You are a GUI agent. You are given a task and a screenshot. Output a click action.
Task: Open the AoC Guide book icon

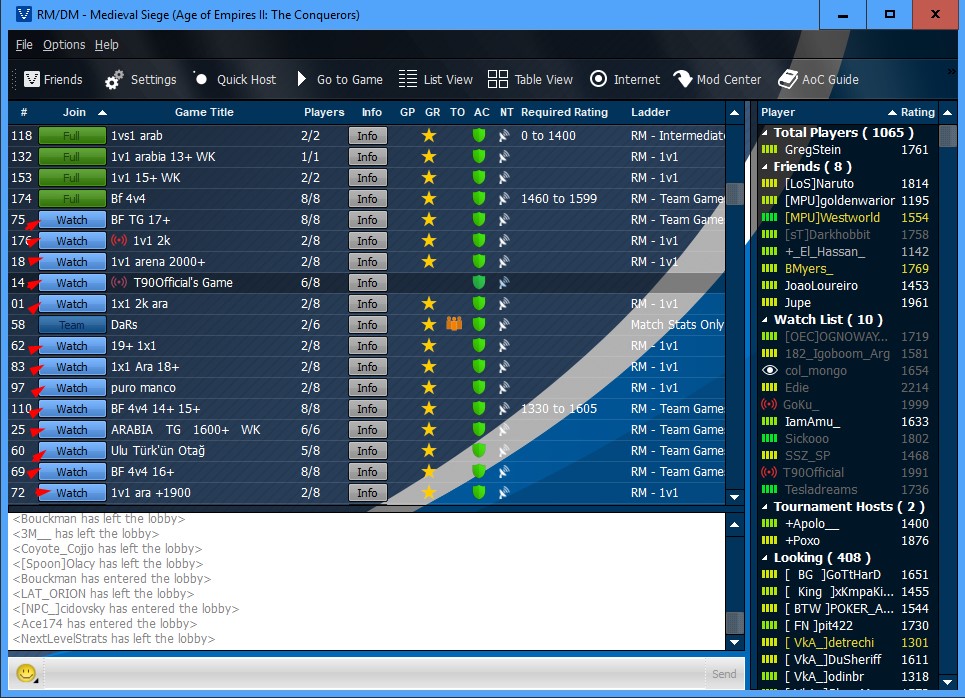[x=788, y=79]
